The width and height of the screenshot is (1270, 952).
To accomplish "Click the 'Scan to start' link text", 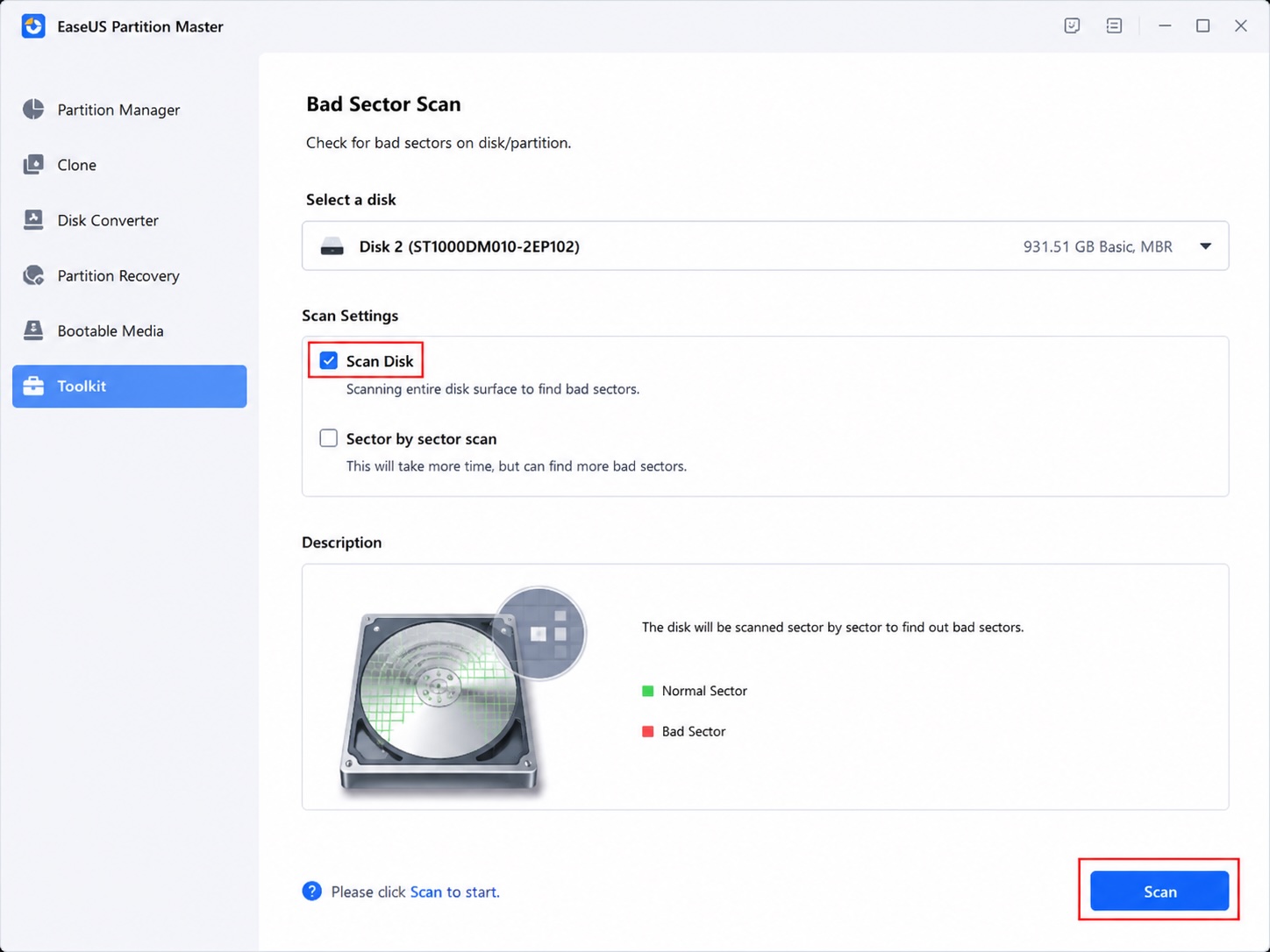I will tap(454, 892).
